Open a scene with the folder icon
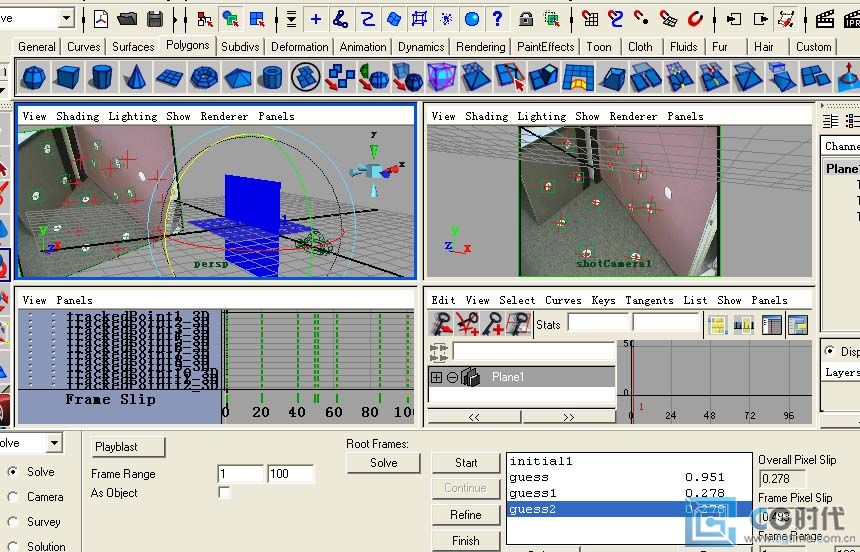This screenshot has height=552, width=860. click(x=127, y=19)
